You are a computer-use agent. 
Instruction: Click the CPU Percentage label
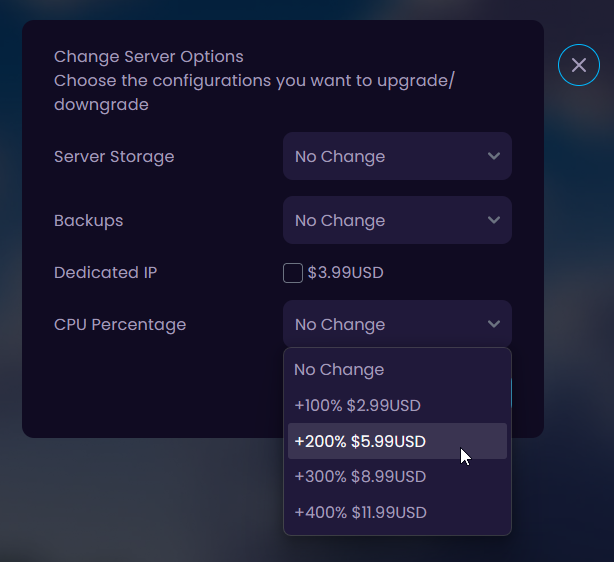pos(120,325)
